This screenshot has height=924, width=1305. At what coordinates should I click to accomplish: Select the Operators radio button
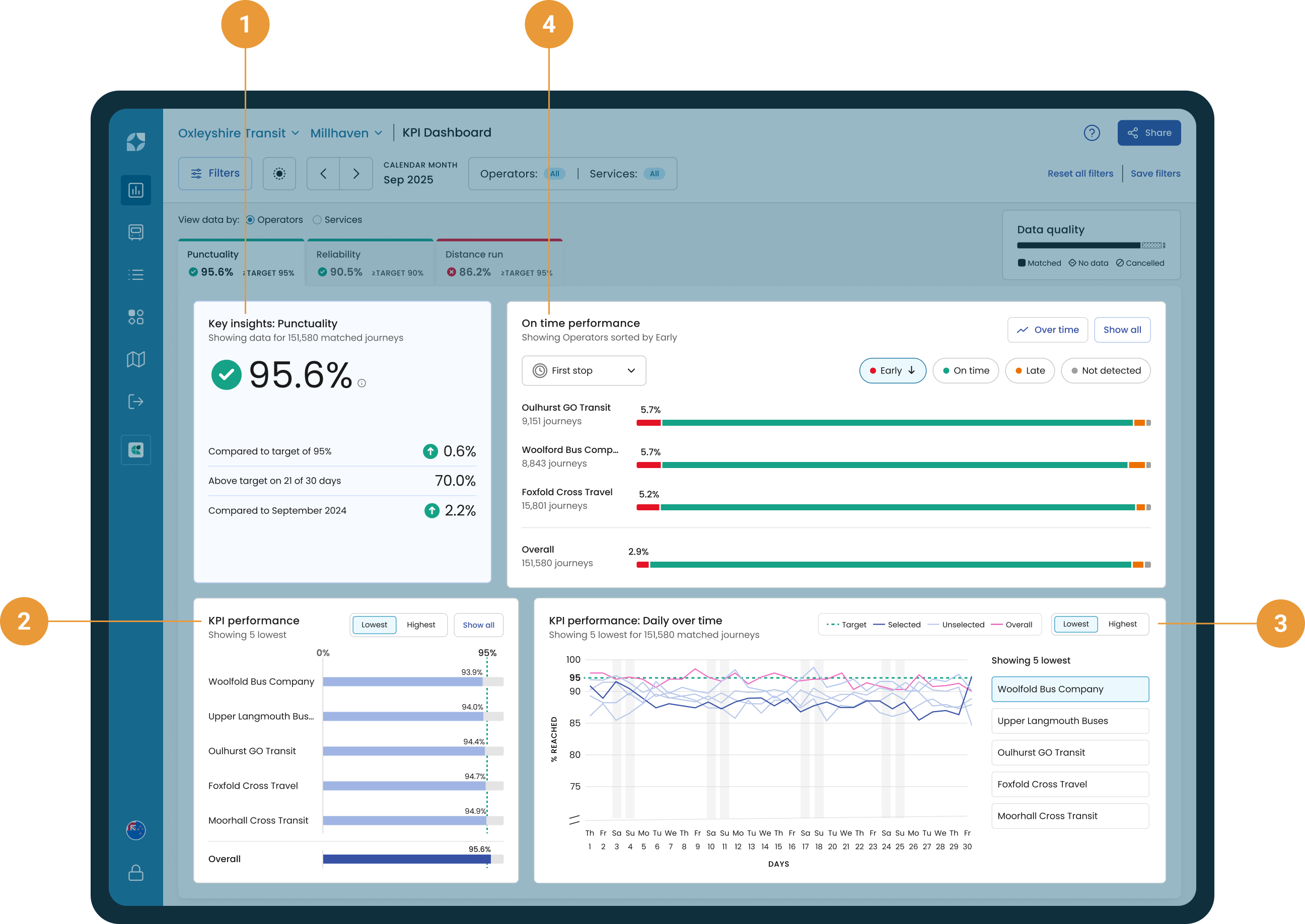tap(250, 219)
